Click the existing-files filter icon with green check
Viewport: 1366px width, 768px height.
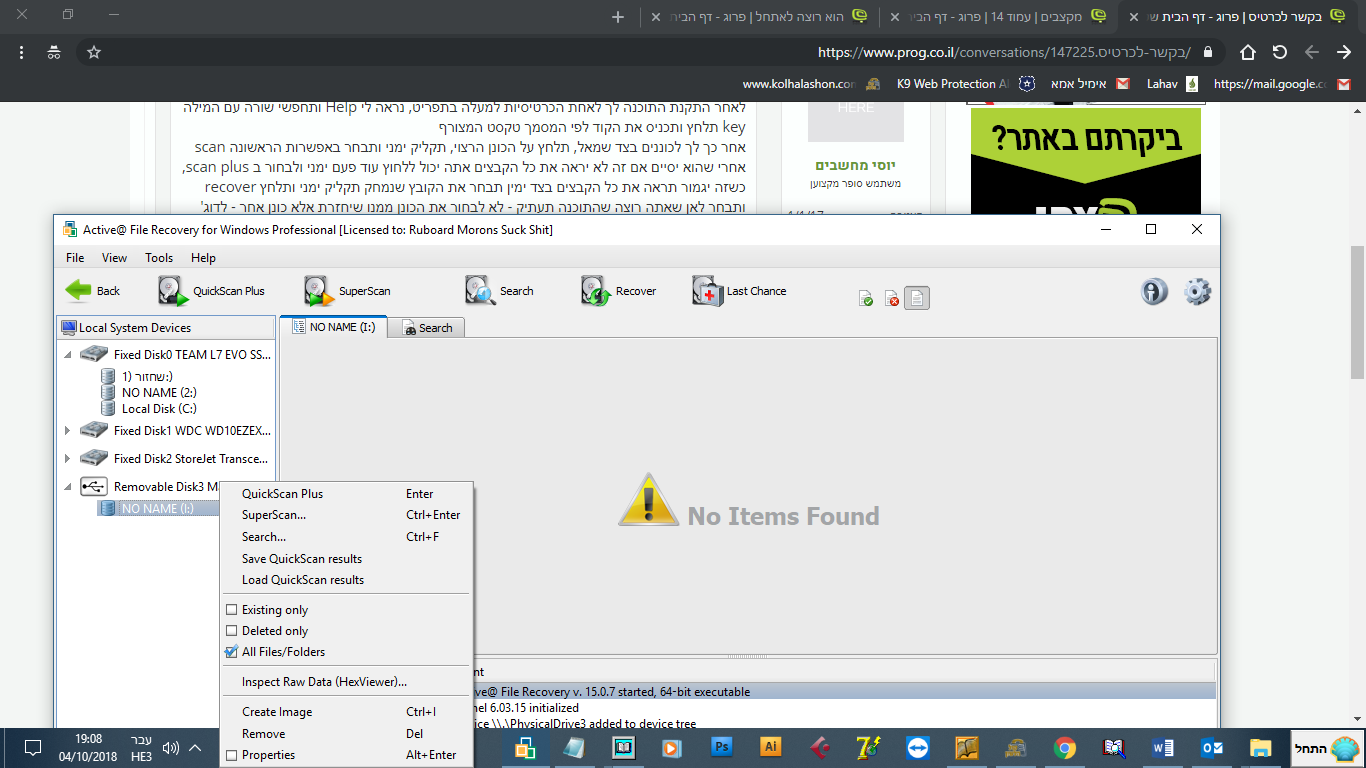(866, 298)
